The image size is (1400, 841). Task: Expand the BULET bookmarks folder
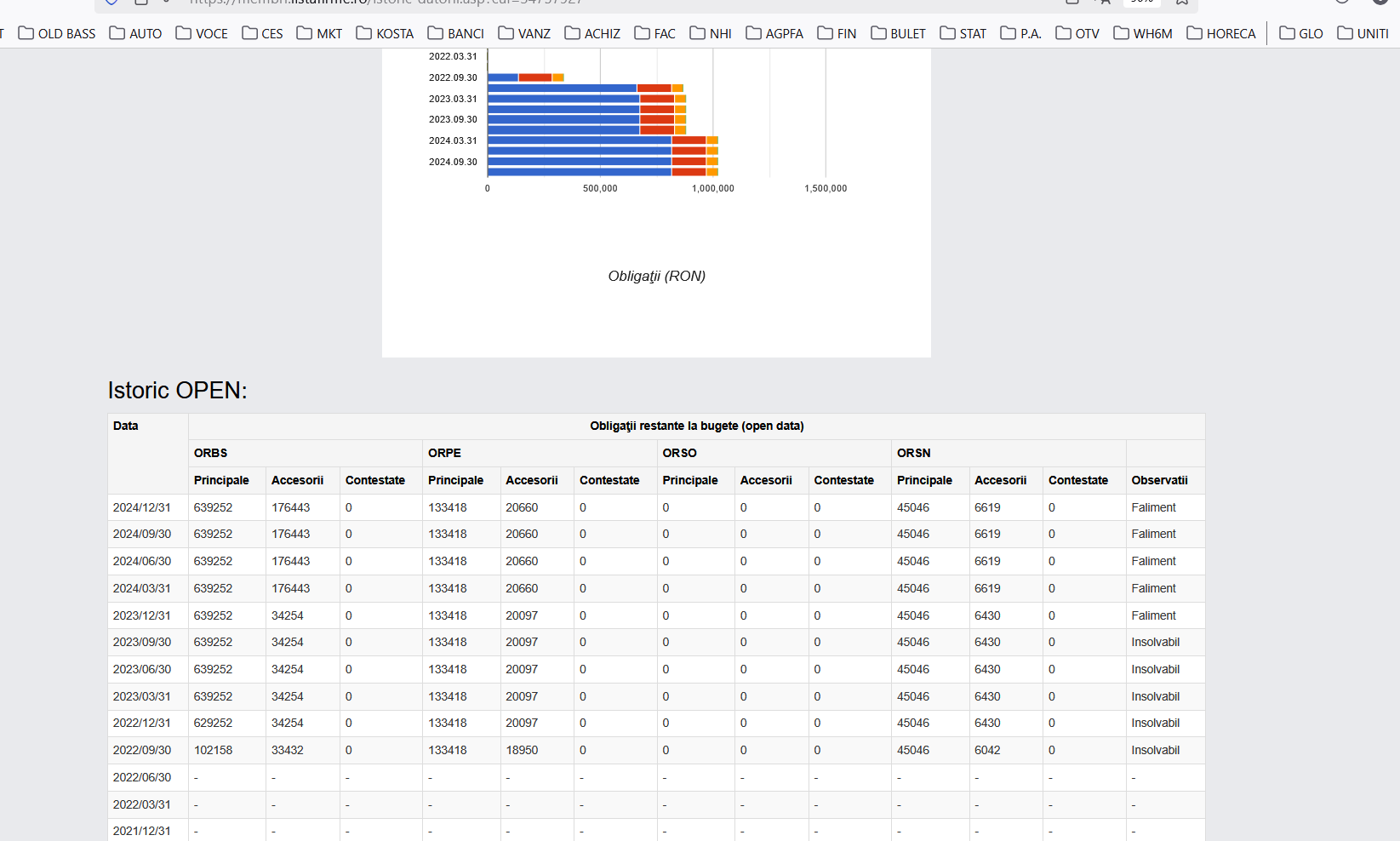pyautogui.click(x=898, y=33)
